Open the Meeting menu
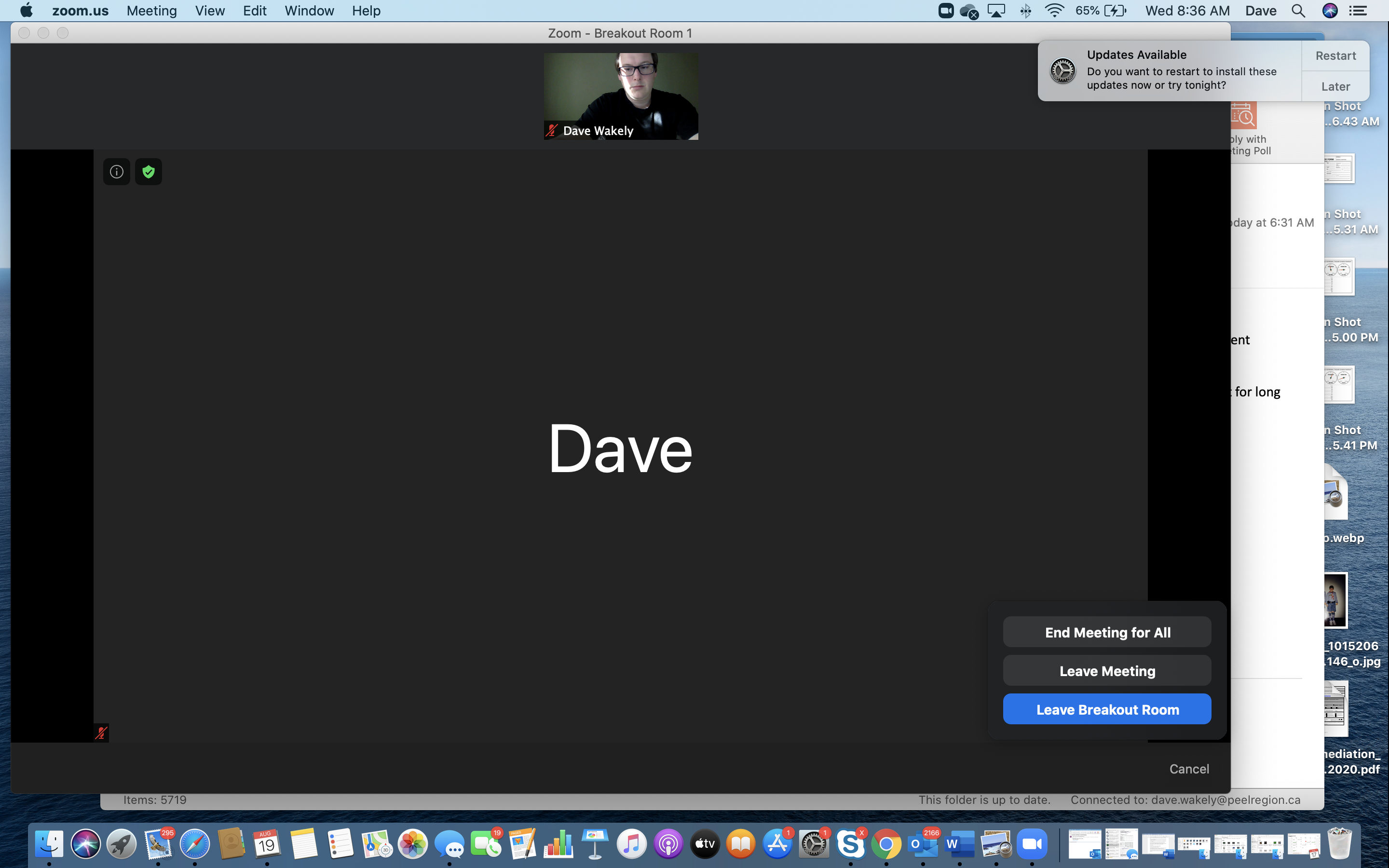The height and width of the screenshot is (868, 1389). coord(151,11)
